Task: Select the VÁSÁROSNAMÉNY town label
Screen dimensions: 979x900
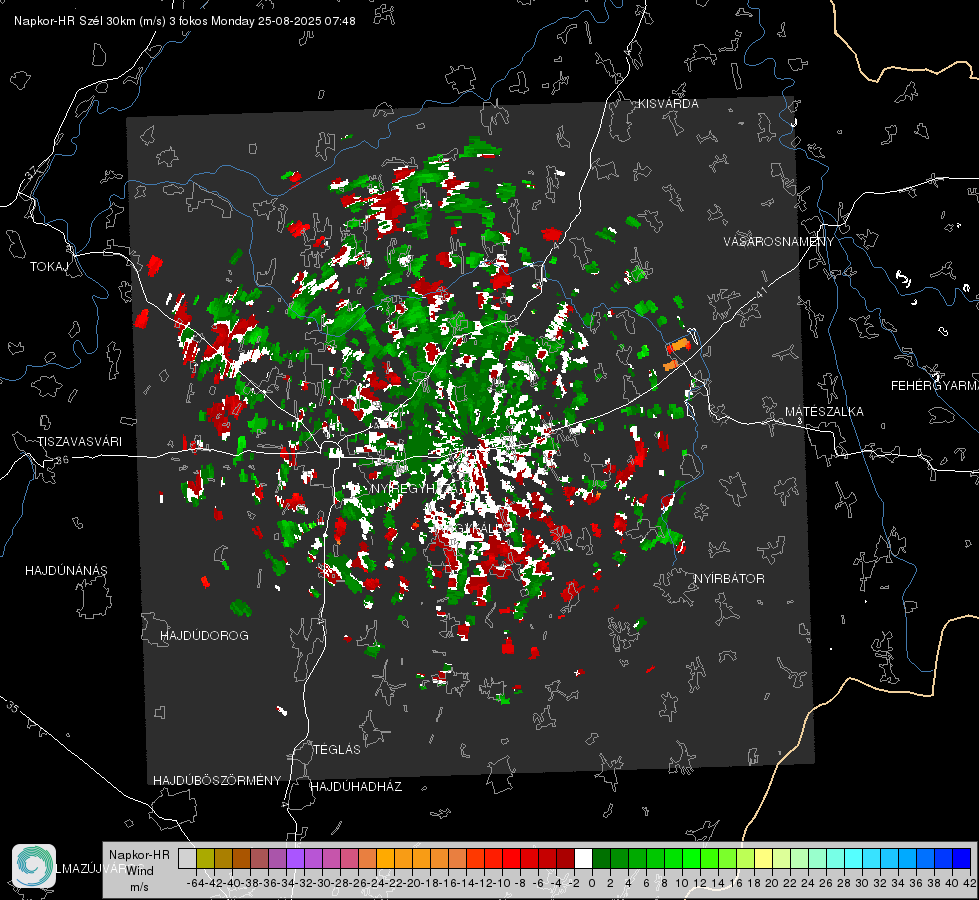Action: (x=779, y=241)
